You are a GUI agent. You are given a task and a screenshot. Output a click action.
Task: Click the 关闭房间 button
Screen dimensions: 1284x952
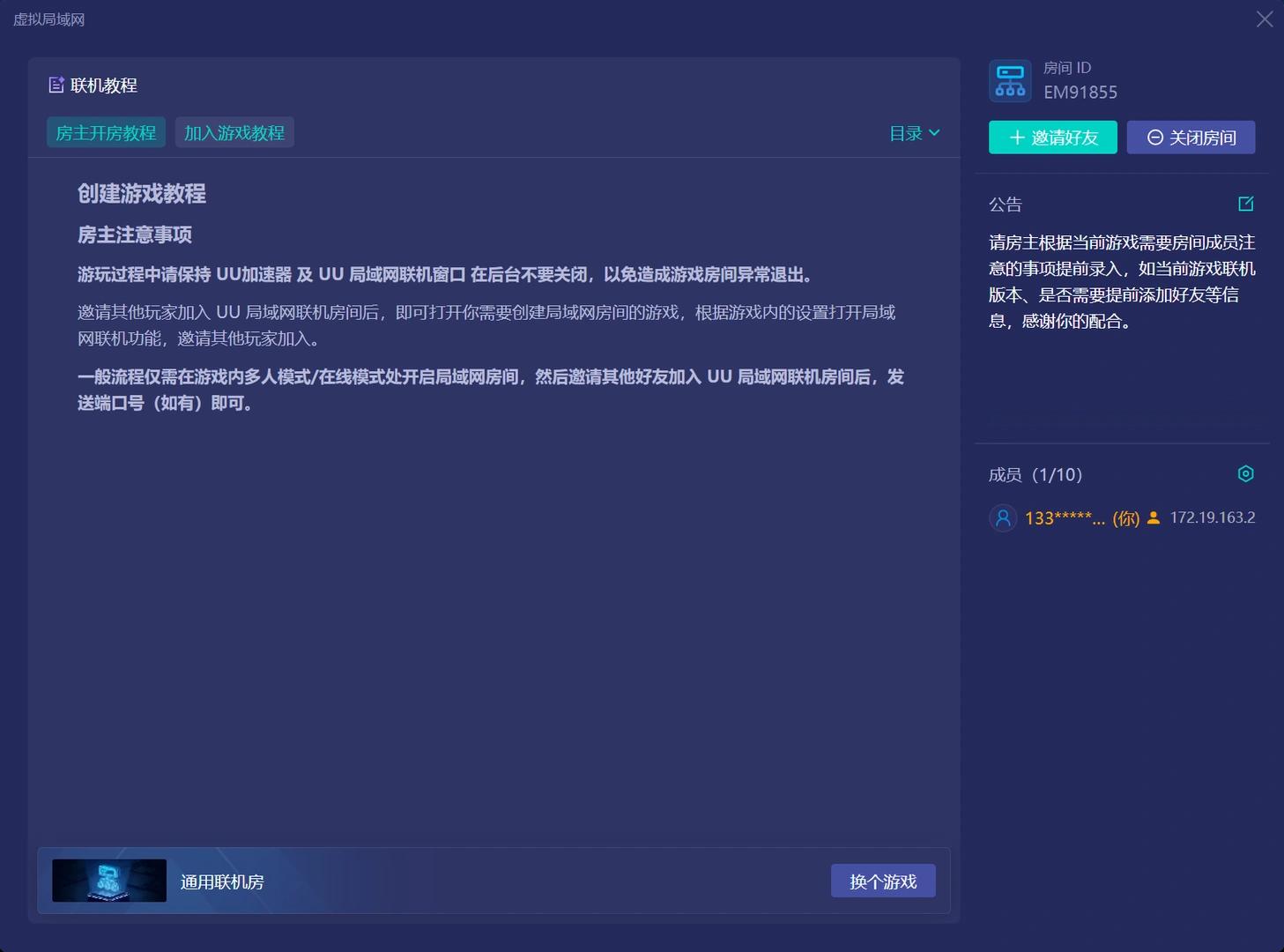coord(1191,138)
